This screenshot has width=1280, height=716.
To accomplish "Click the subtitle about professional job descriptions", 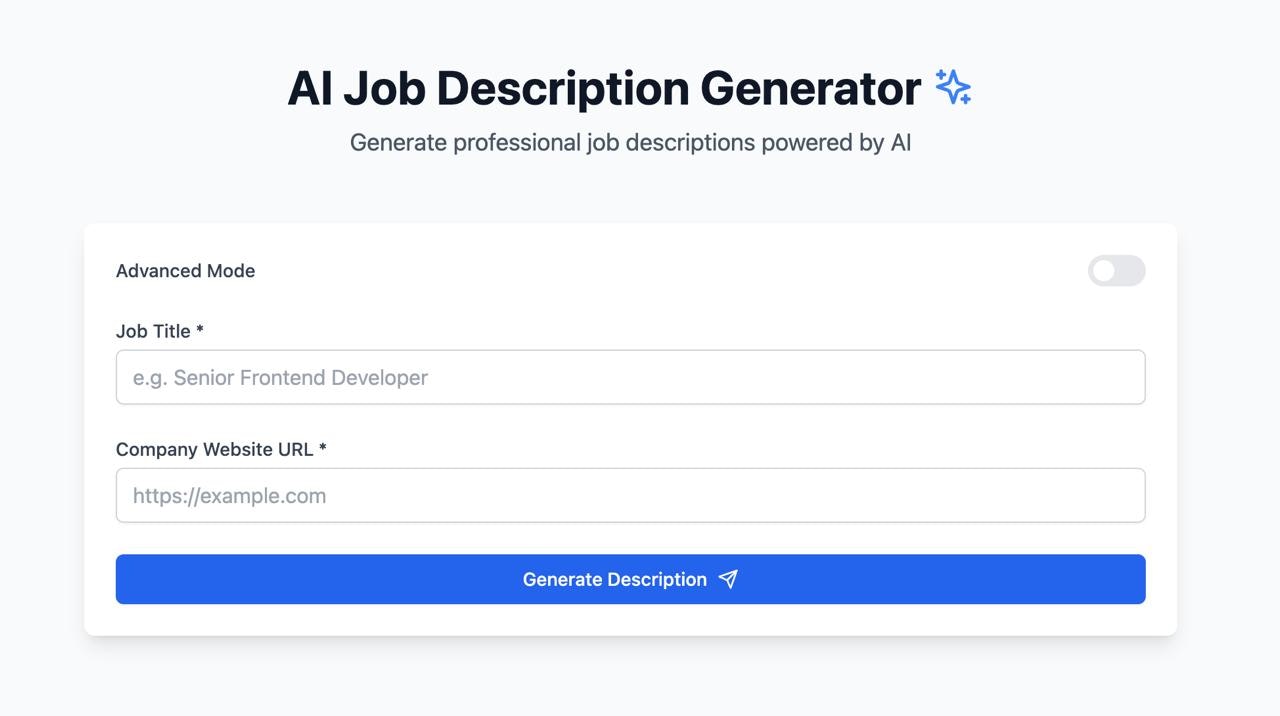I will pos(630,142).
